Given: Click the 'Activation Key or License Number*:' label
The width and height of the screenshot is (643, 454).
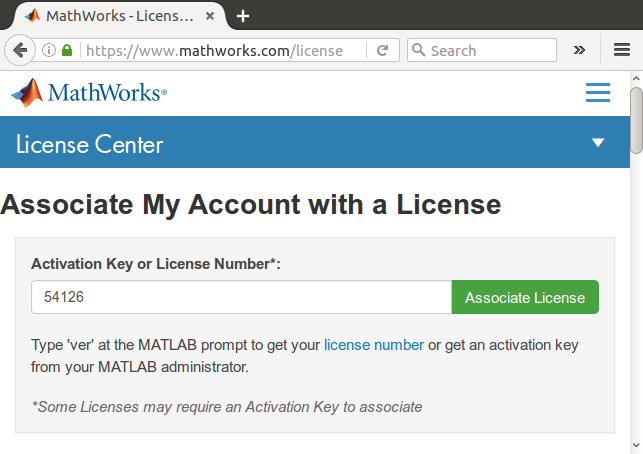Looking at the screenshot, I should click(x=156, y=264).
